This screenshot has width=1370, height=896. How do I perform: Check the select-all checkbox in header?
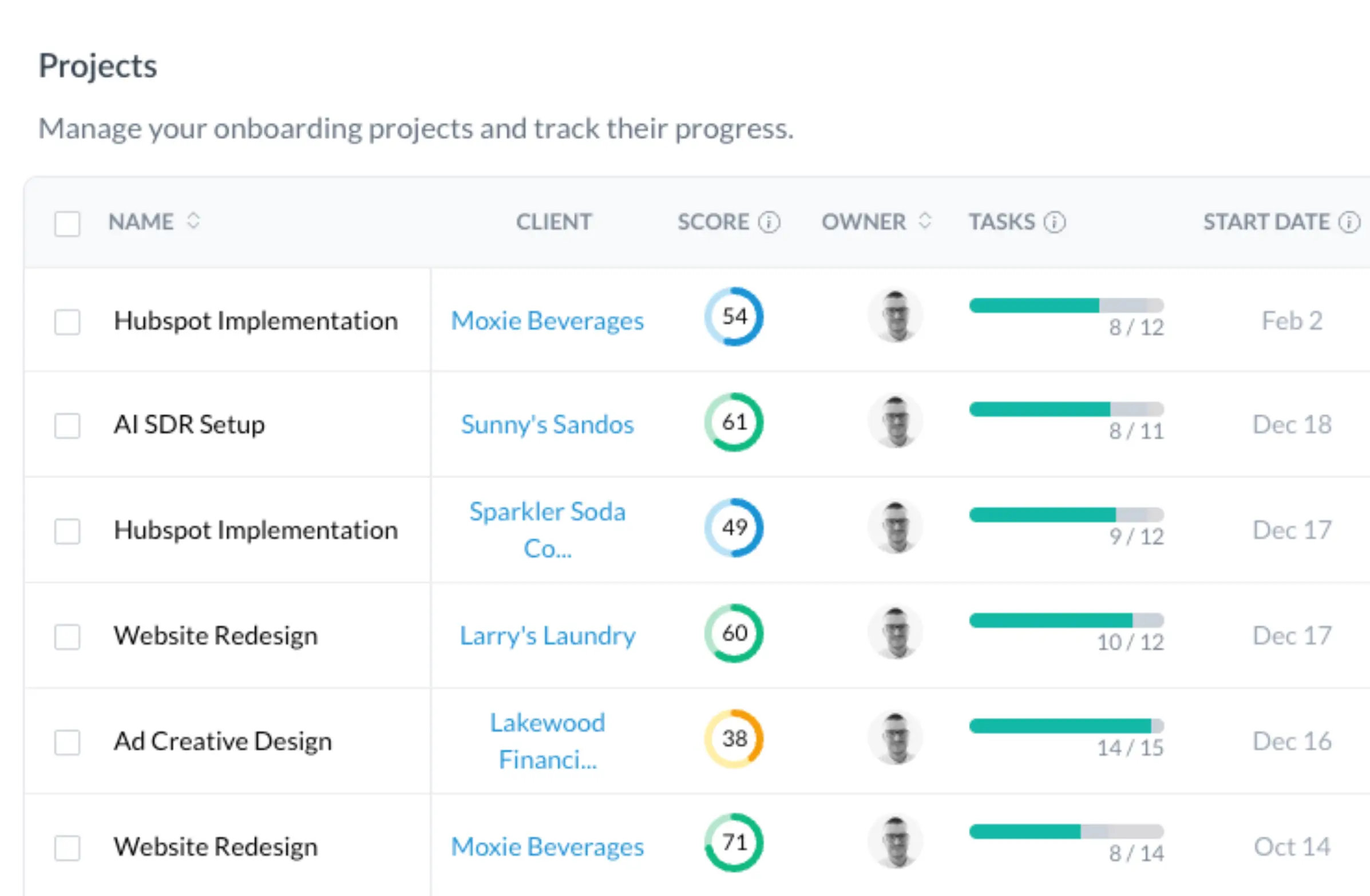(x=68, y=223)
